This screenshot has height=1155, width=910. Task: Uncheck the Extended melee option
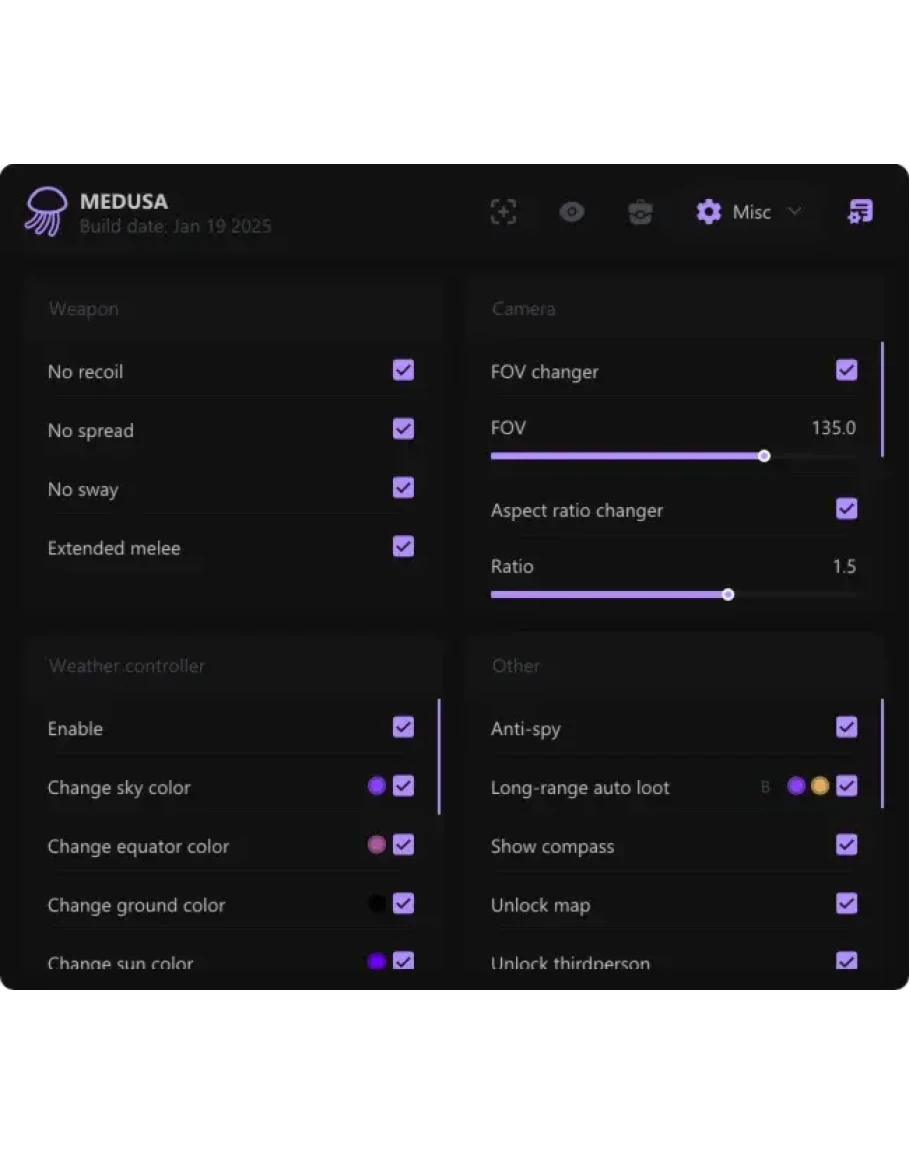click(403, 547)
